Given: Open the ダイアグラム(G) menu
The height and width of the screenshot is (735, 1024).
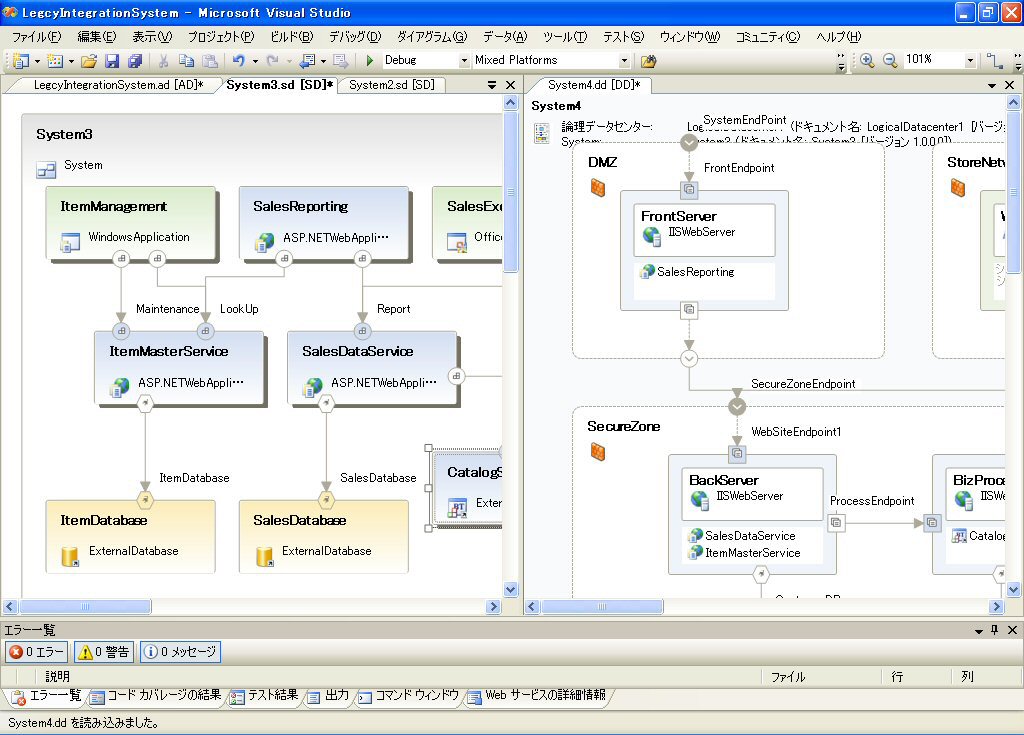Looking at the screenshot, I should [x=432, y=37].
